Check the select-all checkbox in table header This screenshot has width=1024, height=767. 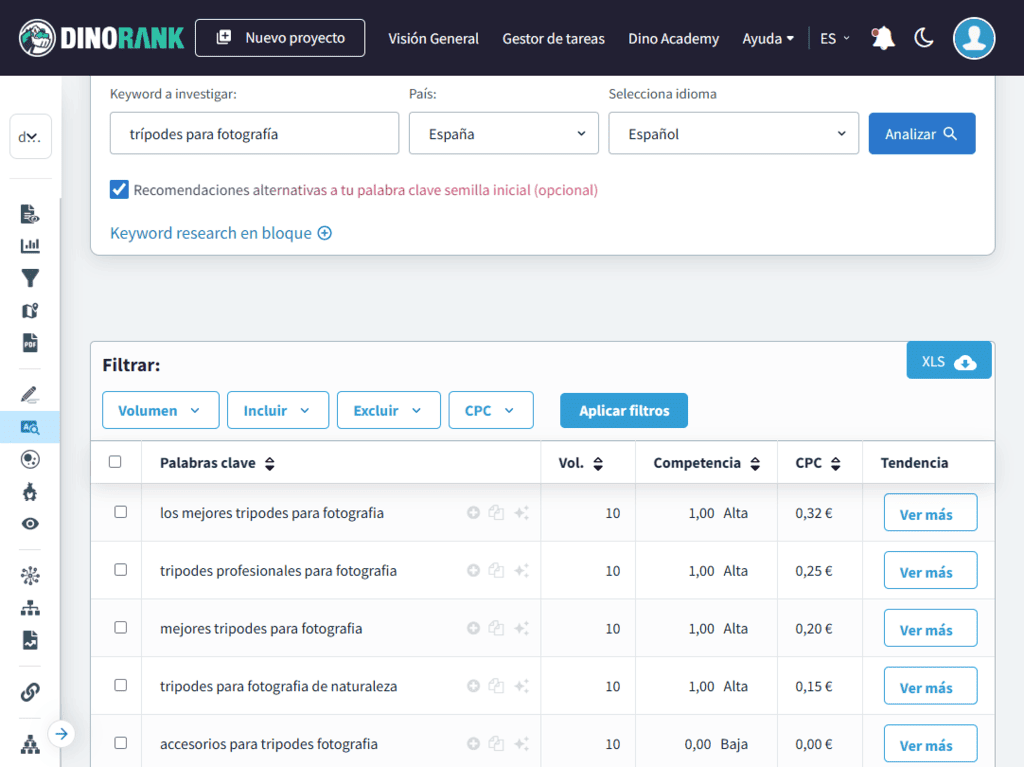(117, 462)
